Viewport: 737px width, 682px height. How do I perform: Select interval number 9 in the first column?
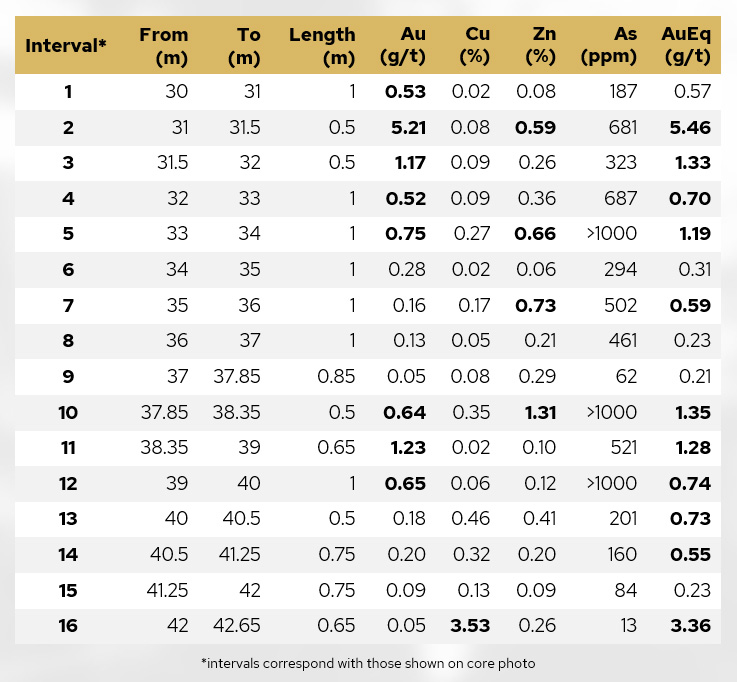tap(68, 376)
